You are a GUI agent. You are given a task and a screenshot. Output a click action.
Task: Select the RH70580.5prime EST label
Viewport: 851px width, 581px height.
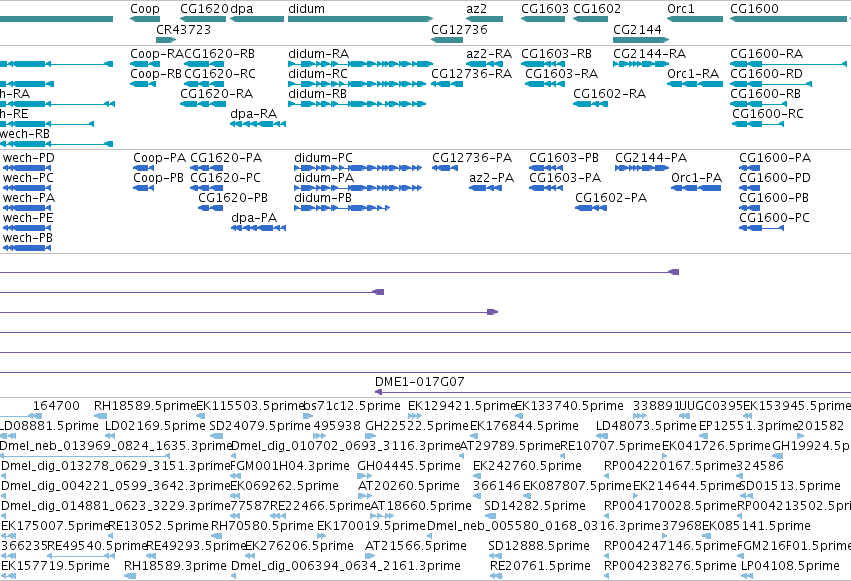coord(262,526)
